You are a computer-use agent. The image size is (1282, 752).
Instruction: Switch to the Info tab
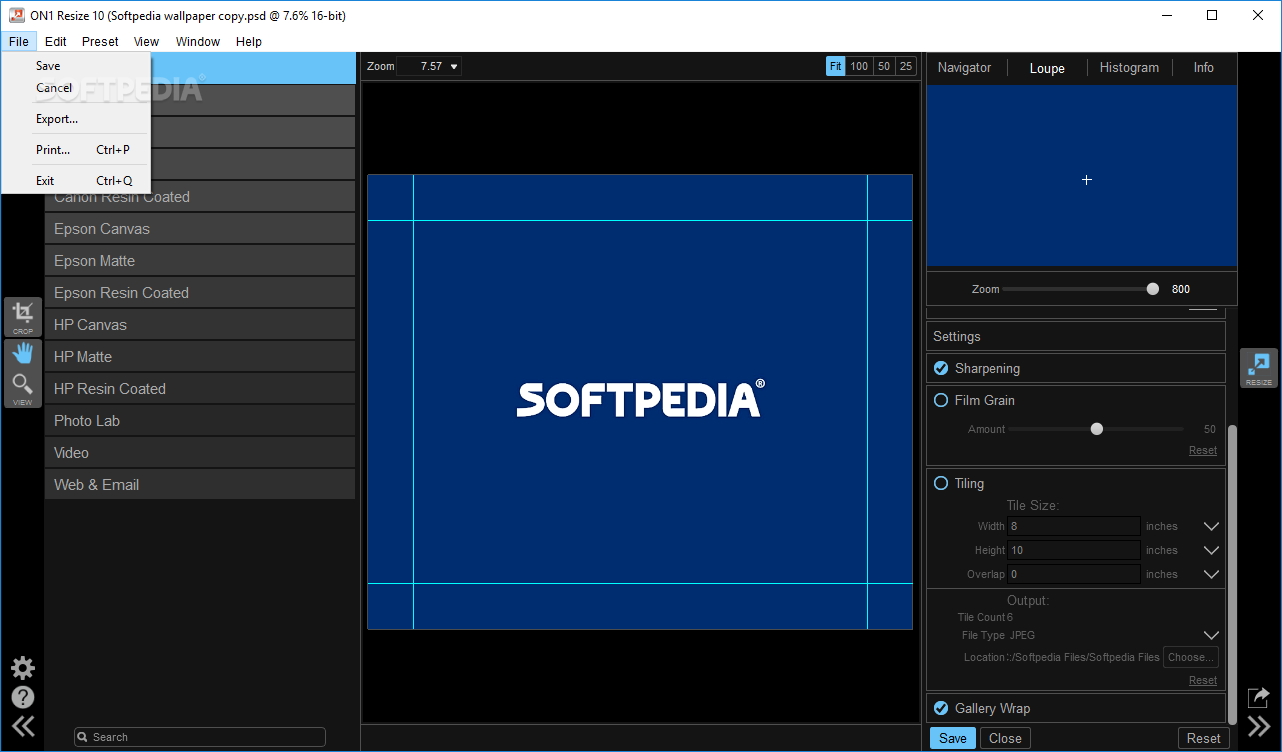[x=1203, y=67]
